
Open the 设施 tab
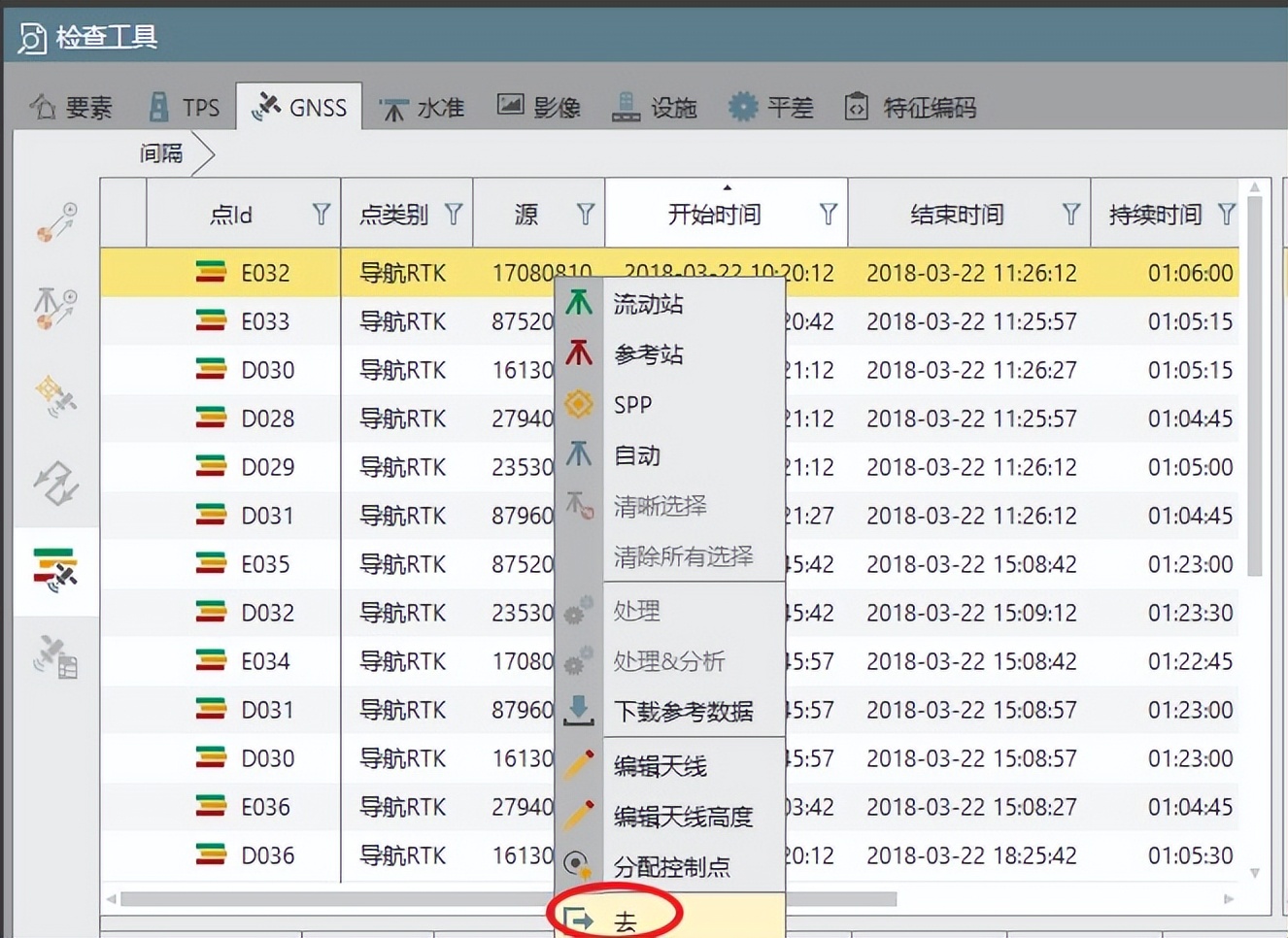pos(655,107)
